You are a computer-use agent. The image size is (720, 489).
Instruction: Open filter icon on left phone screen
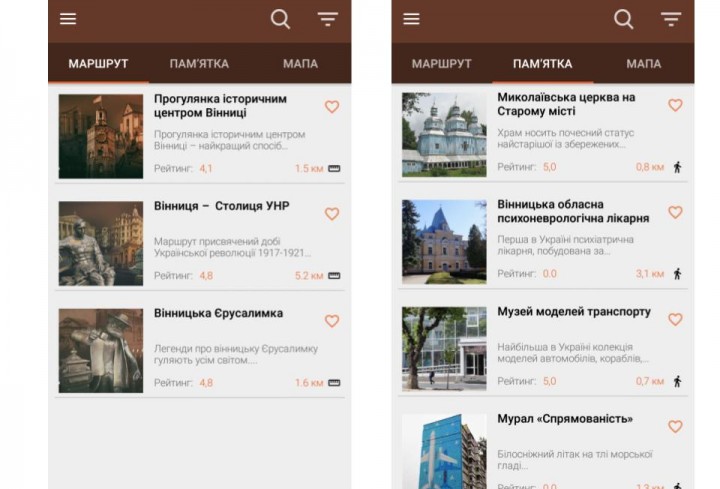pyautogui.click(x=328, y=19)
